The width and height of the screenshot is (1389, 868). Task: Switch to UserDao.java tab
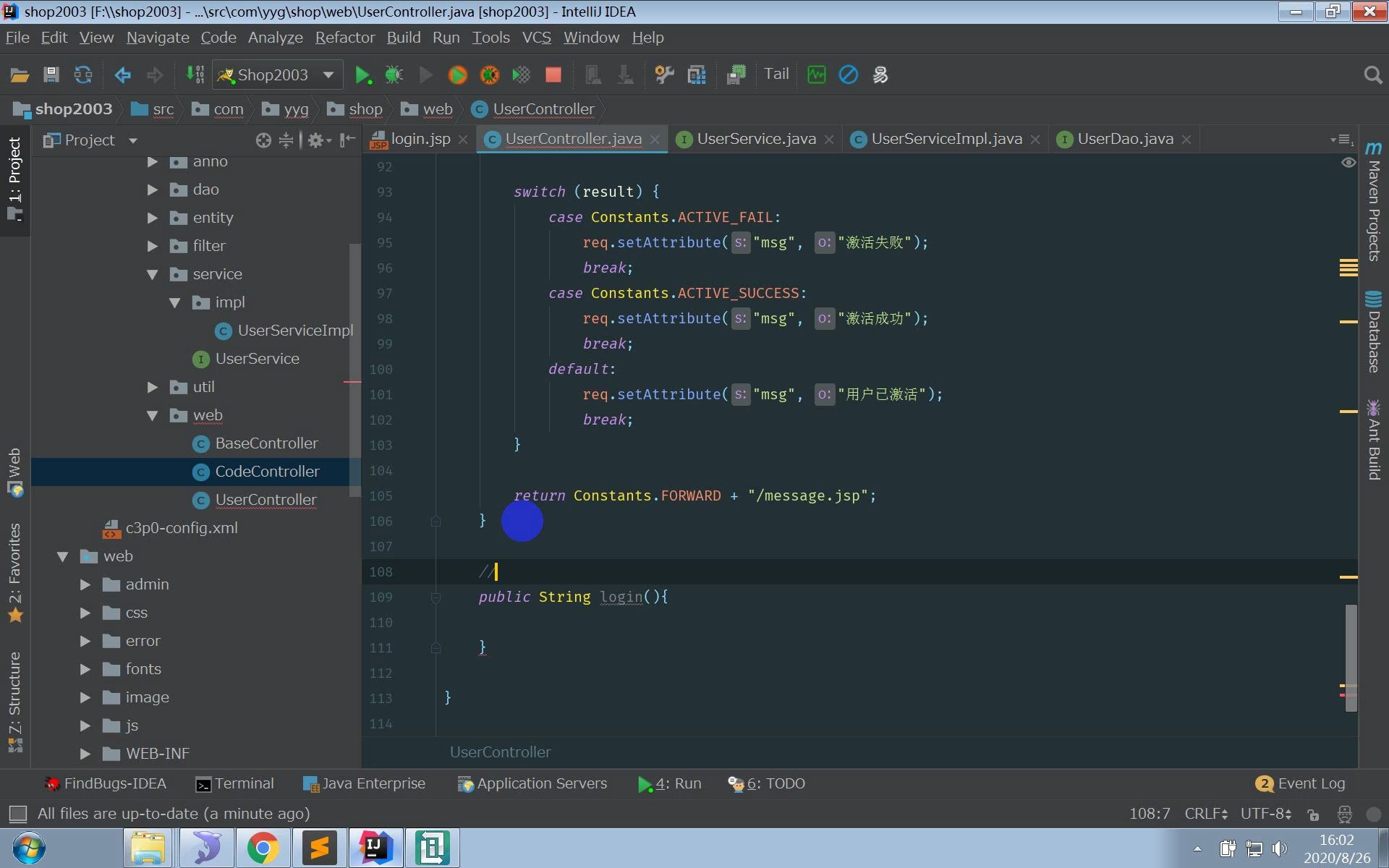coord(1124,139)
